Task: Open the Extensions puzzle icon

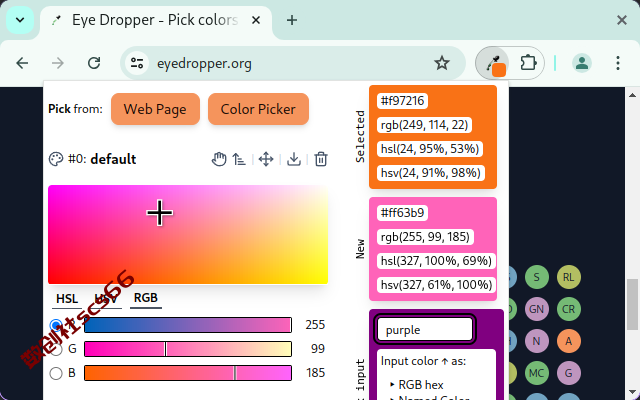Action: (528, 63)
